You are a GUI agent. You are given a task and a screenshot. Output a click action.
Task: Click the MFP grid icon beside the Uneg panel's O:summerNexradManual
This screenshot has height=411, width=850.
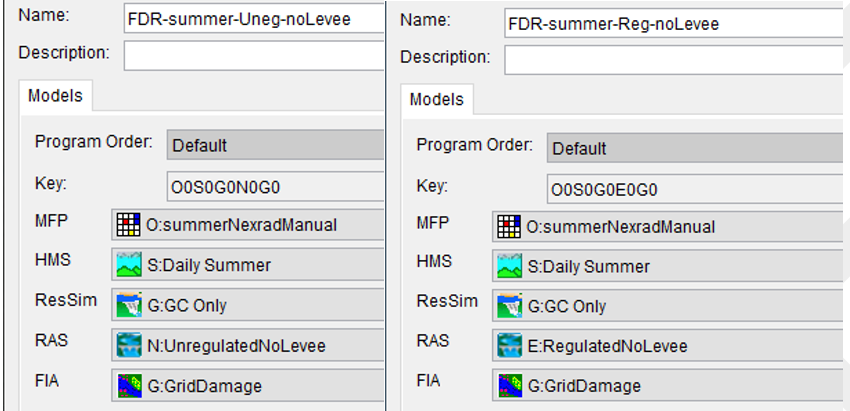point(128,225)
